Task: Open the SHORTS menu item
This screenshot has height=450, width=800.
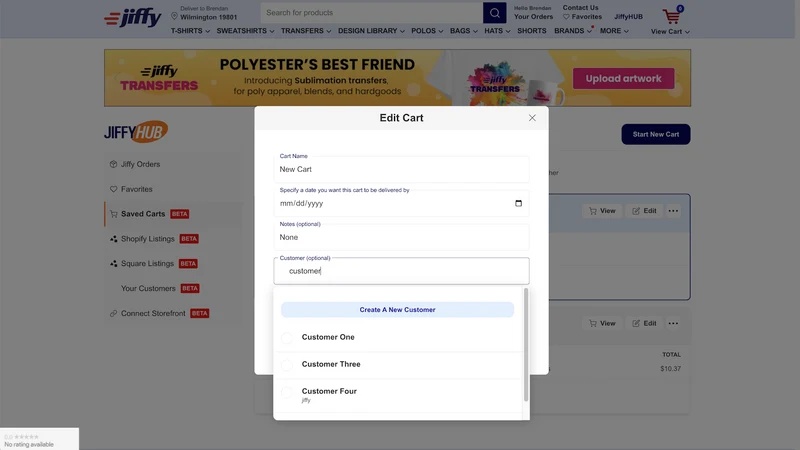Action: (532, 31)
